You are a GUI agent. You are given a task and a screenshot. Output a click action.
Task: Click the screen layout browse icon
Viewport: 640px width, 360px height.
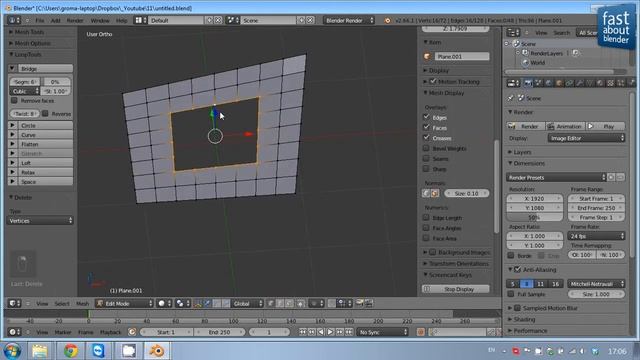140,20
